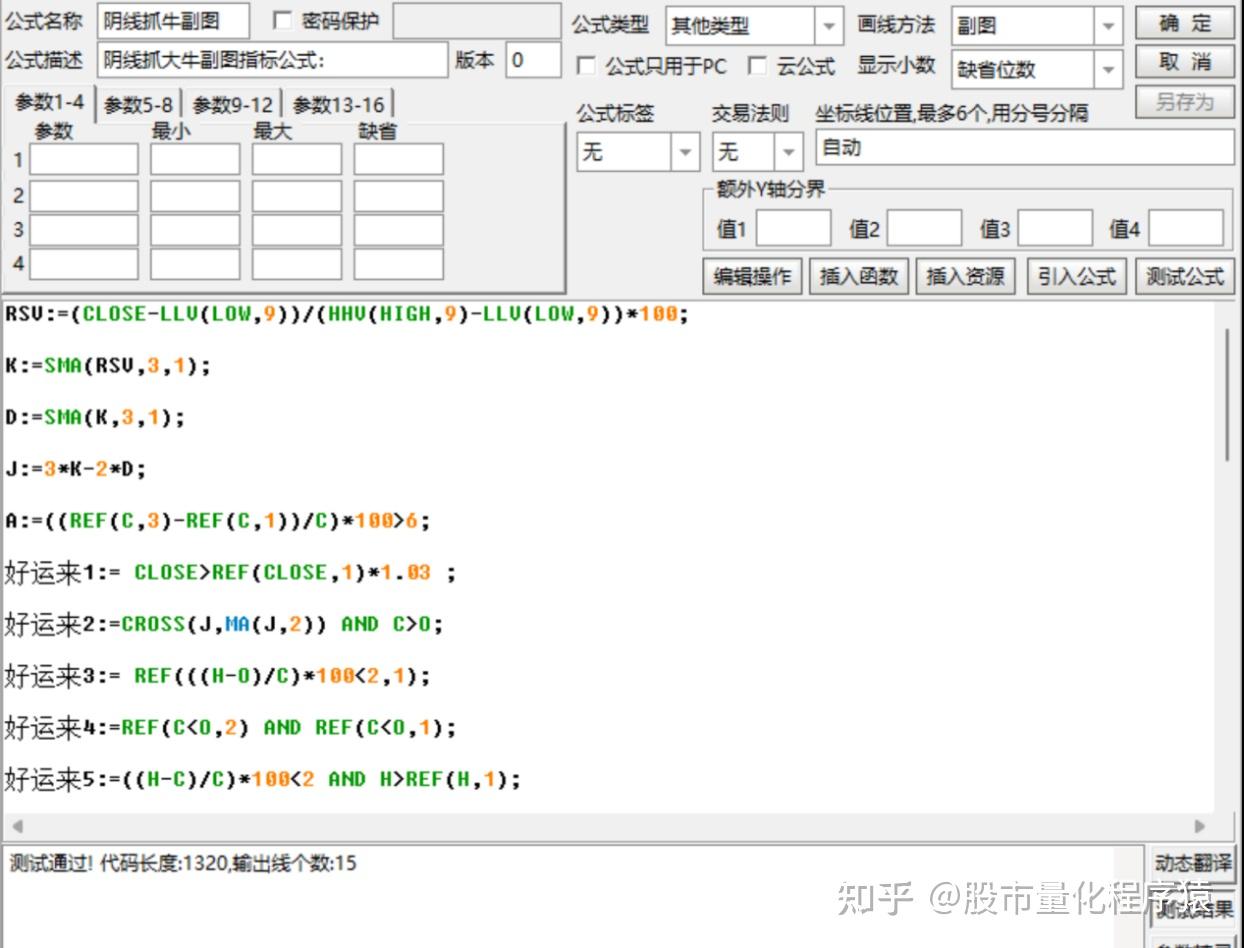Click the 另存为 button

(x=1185, y=102)
